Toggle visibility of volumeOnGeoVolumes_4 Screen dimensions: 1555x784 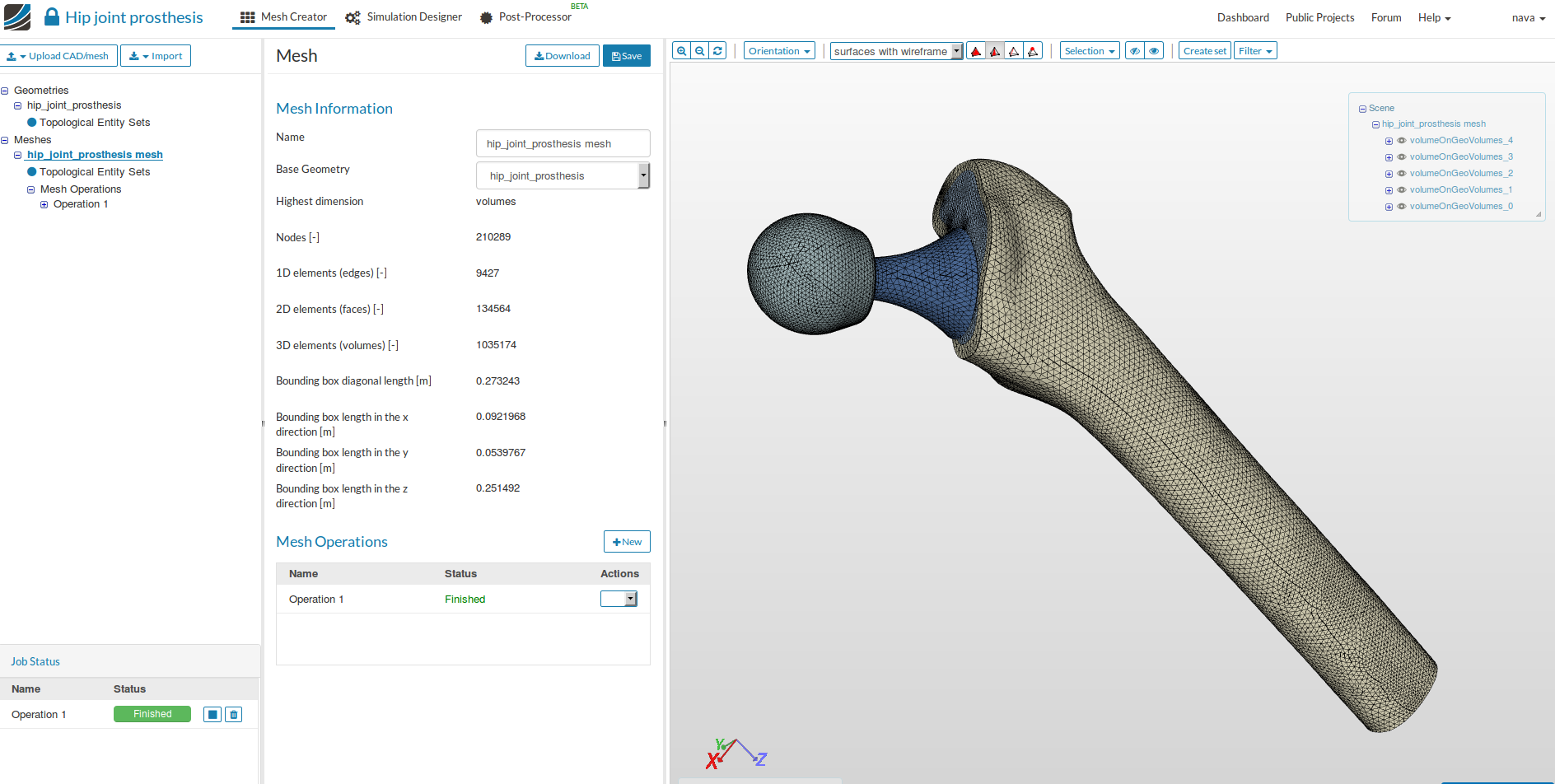tap(1402, 141)
